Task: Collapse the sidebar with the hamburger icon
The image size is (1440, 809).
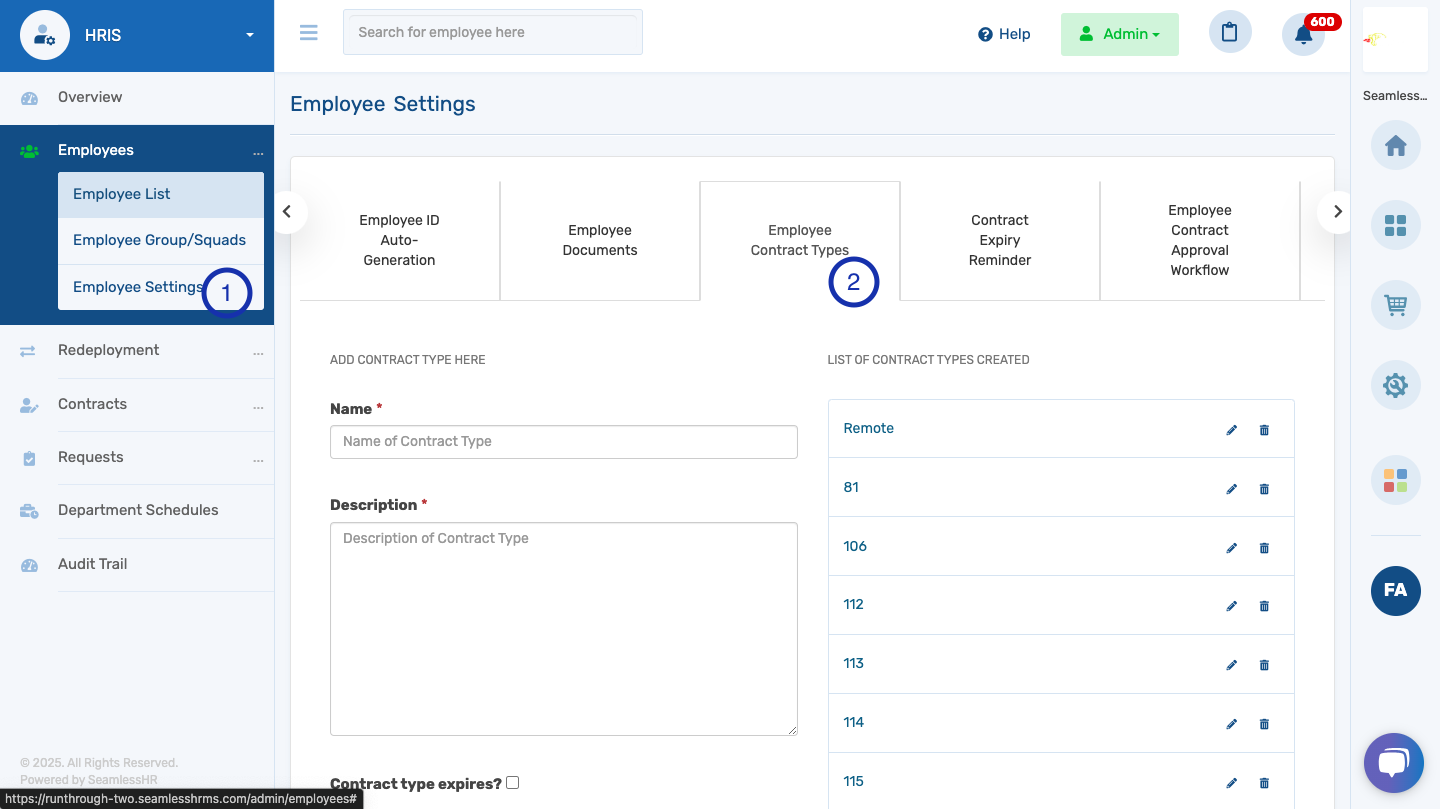Action: 308,32
